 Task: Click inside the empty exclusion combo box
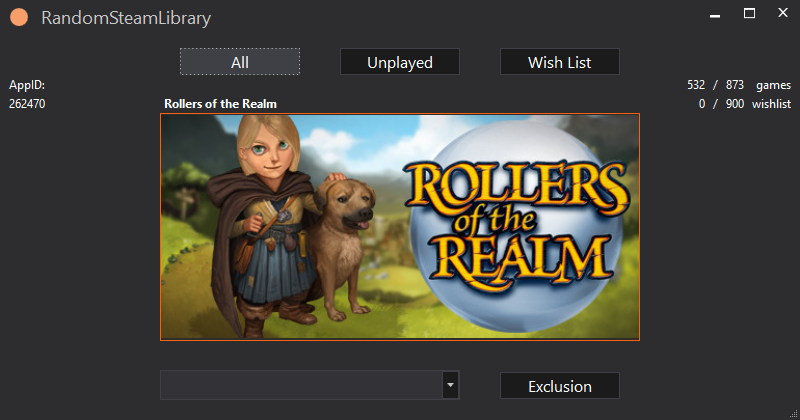click(x=300, y=385)
